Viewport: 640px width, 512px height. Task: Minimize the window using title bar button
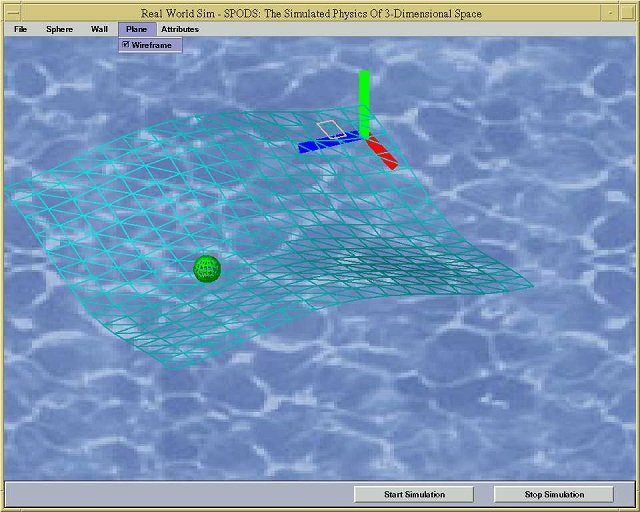click(x=610, y=13)
